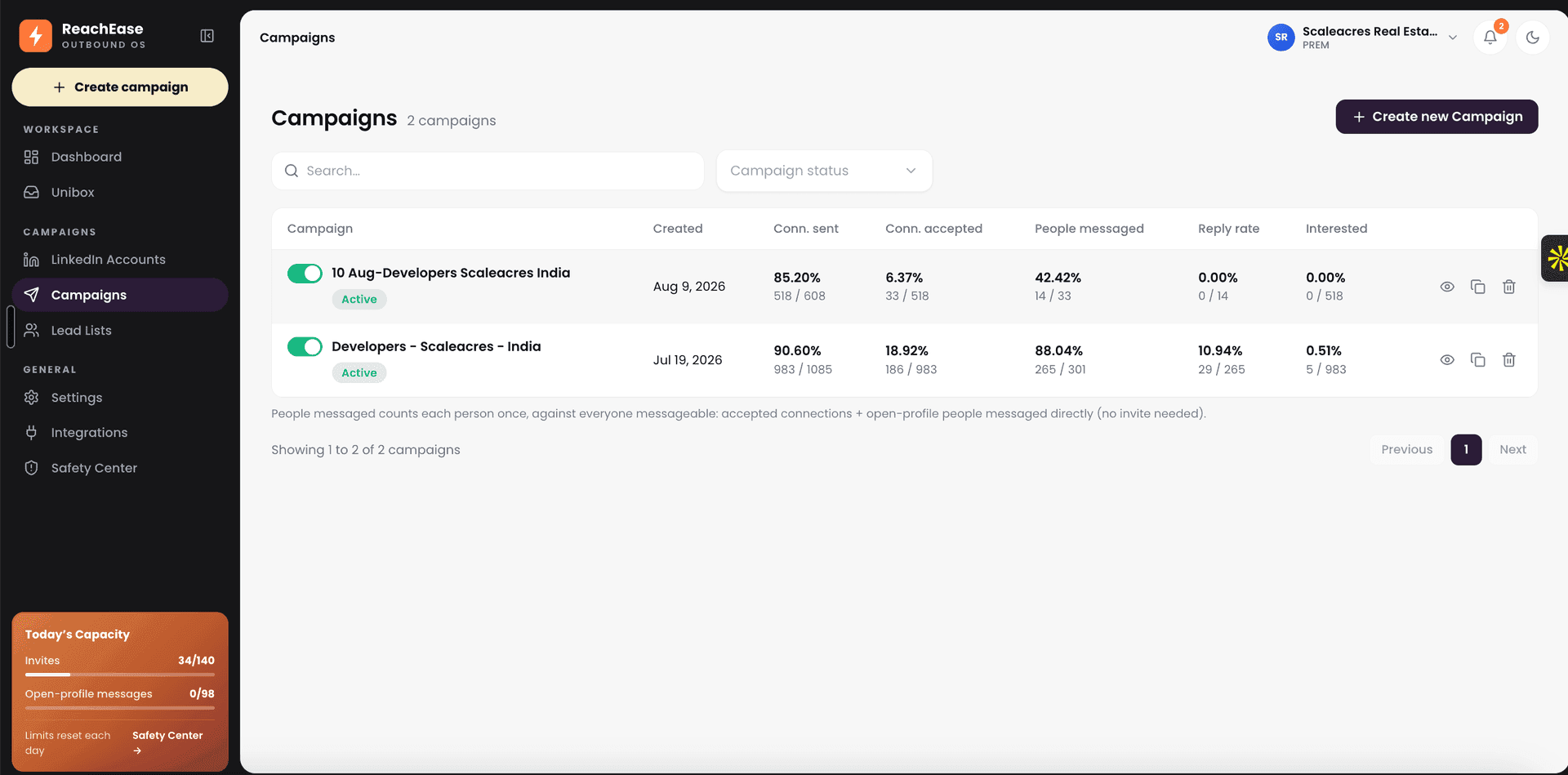Click the Next pagination button
Viewport: 1568px width, 775px height.
tap(1512, 449)
